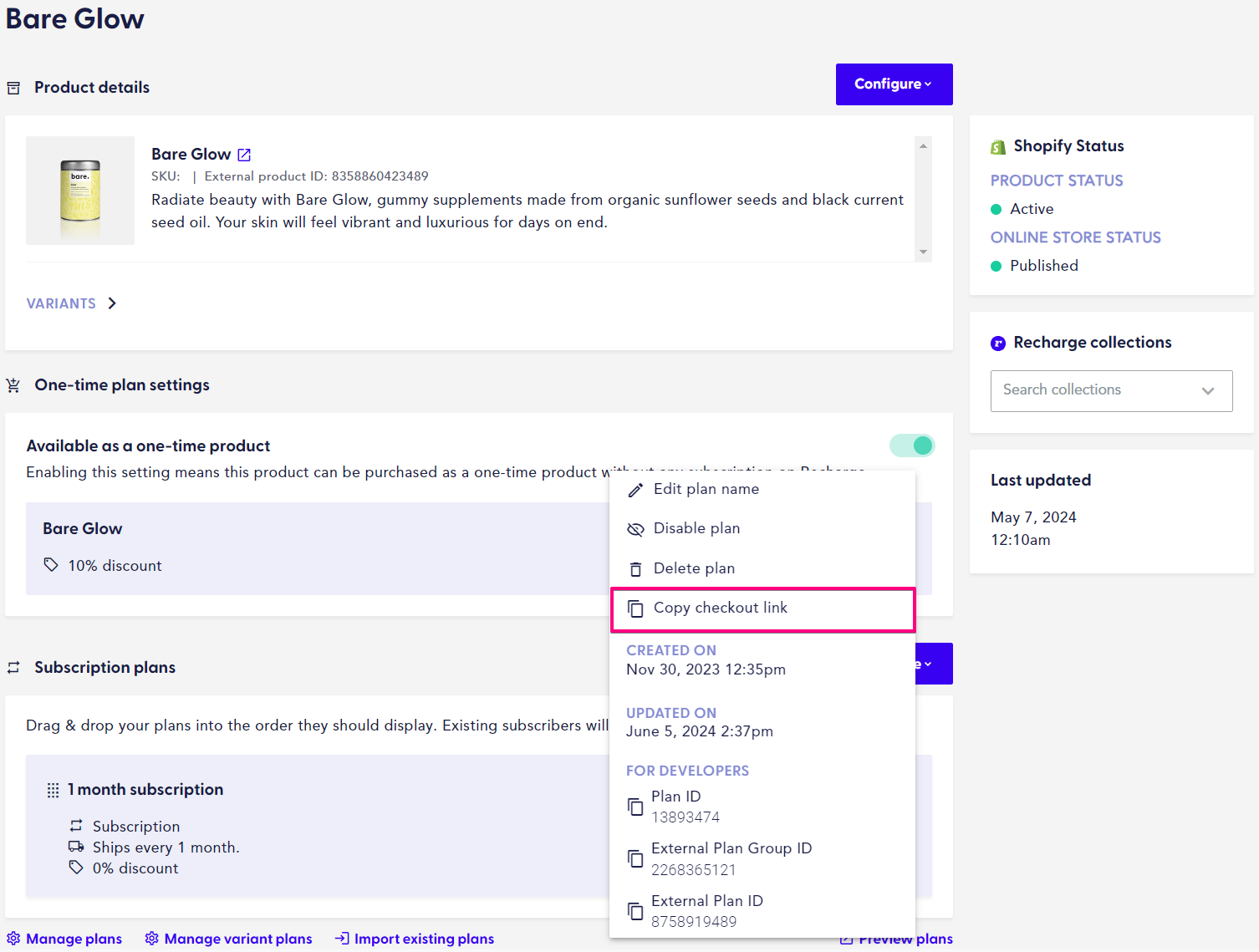Click the product description scroll down arrow
1259x952 pixels.
tap(923, 252)
